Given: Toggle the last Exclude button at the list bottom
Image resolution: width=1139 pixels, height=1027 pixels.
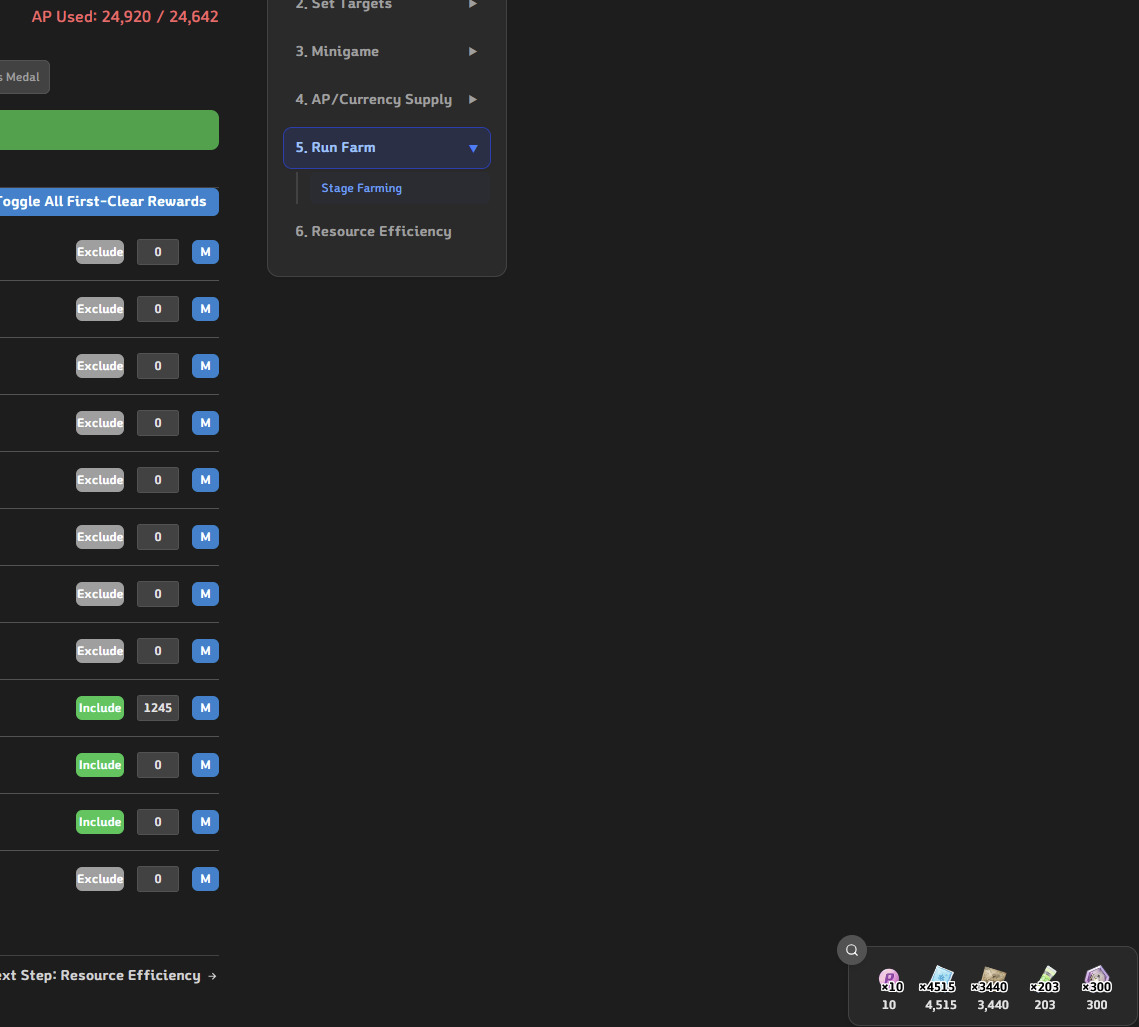Looking at the screenshot, I should 100,879.
